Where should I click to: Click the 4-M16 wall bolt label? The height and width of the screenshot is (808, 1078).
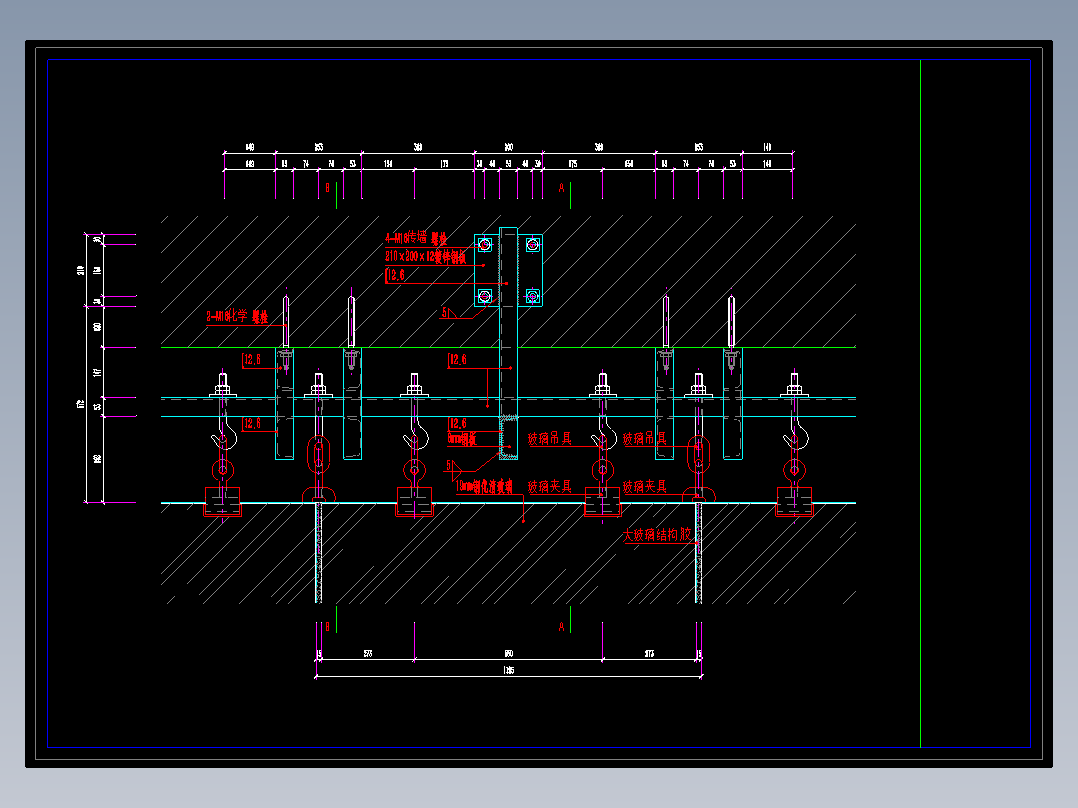[416, 239]
